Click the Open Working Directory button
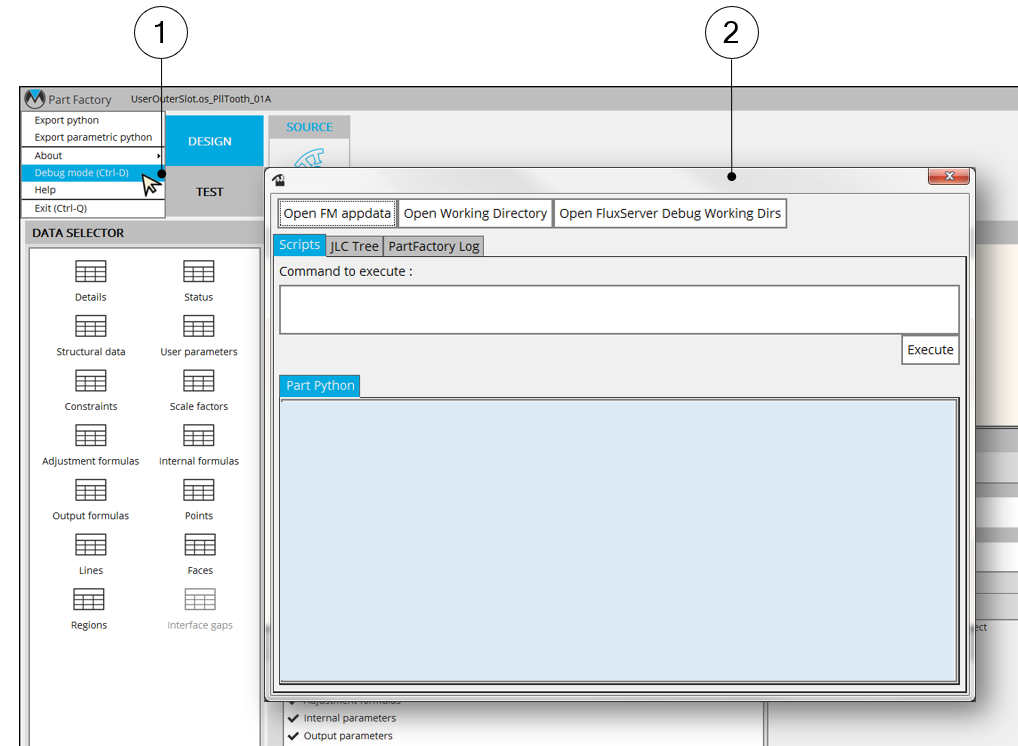This screenshot has height=746, width=1018. click(475, 213)
